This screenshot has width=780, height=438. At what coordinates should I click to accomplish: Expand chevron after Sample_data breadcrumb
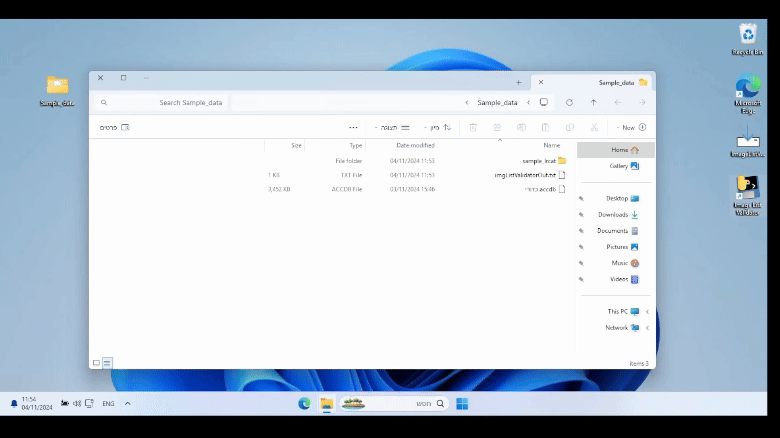[x=467, y=103]
